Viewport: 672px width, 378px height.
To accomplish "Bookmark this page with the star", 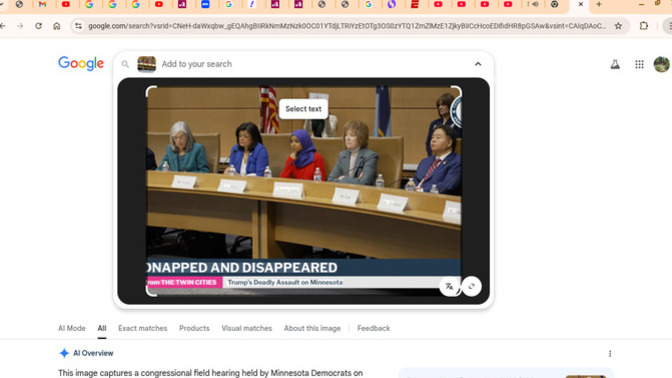I will coord(618,26).
